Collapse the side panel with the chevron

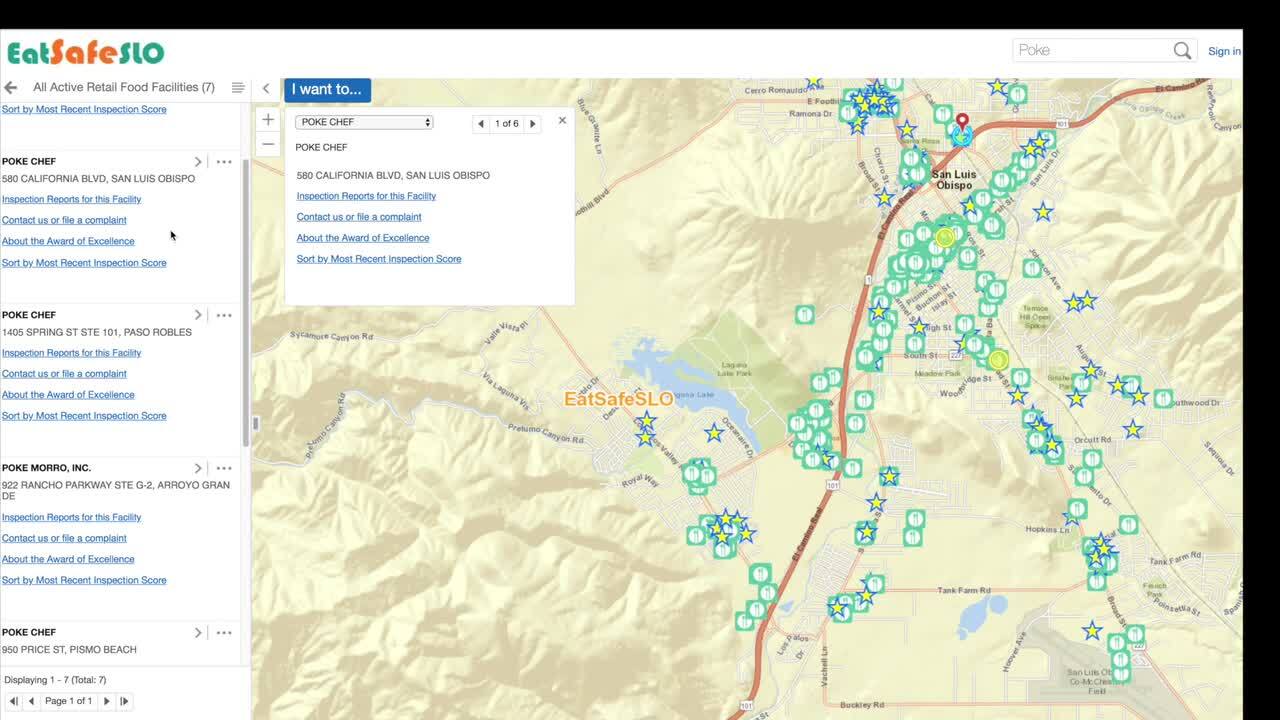(x=266, y=88)
